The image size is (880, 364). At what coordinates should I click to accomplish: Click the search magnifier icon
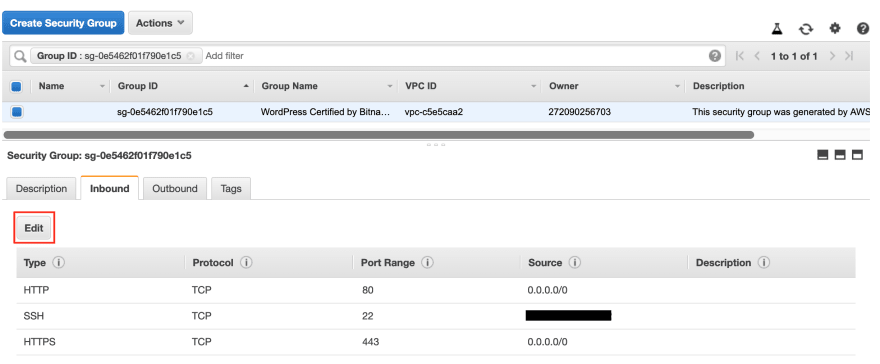(20, 56)
